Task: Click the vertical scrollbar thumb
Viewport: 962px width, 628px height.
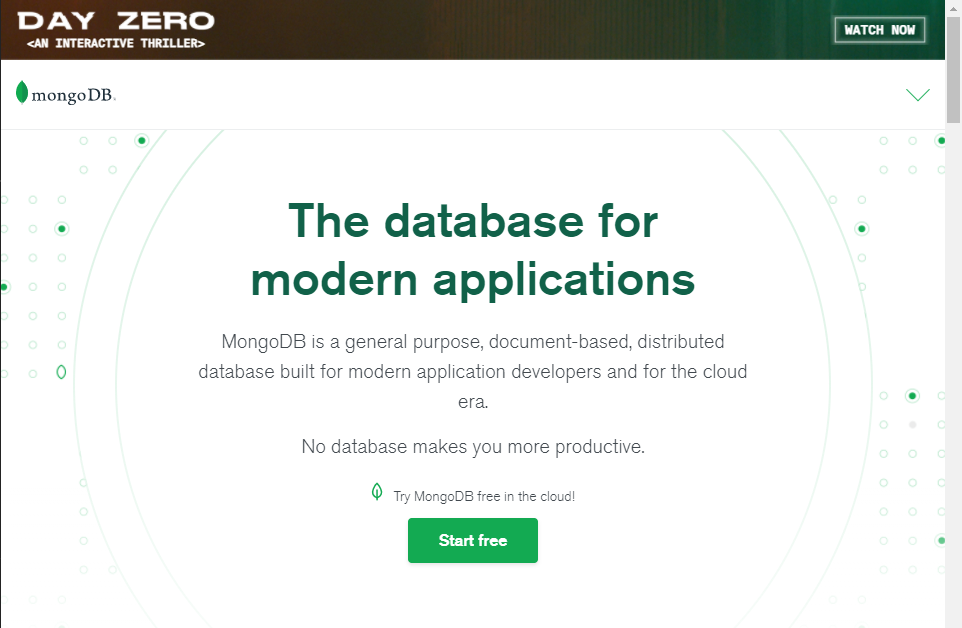Action: coord(953,70)
